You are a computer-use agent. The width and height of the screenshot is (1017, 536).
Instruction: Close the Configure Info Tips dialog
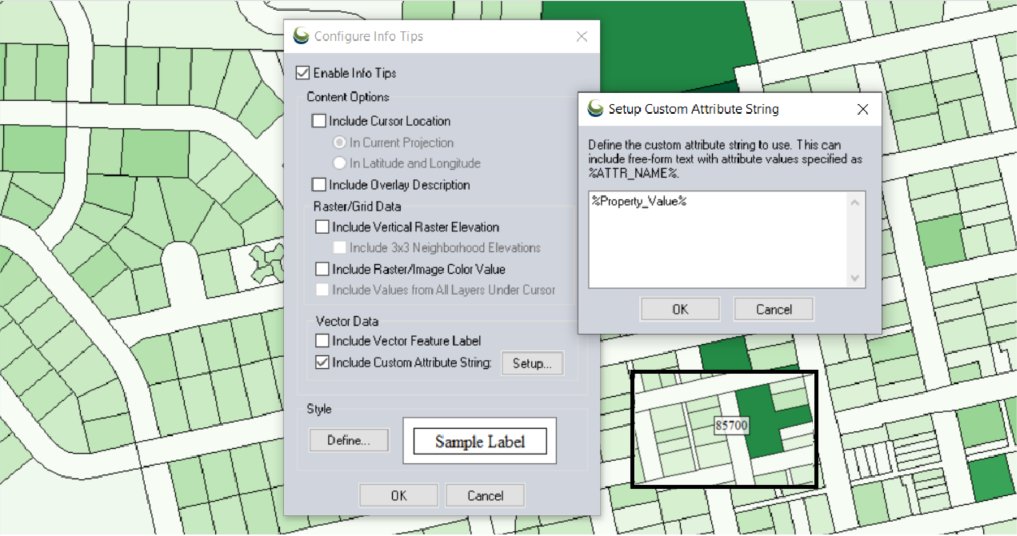(582, 36)
